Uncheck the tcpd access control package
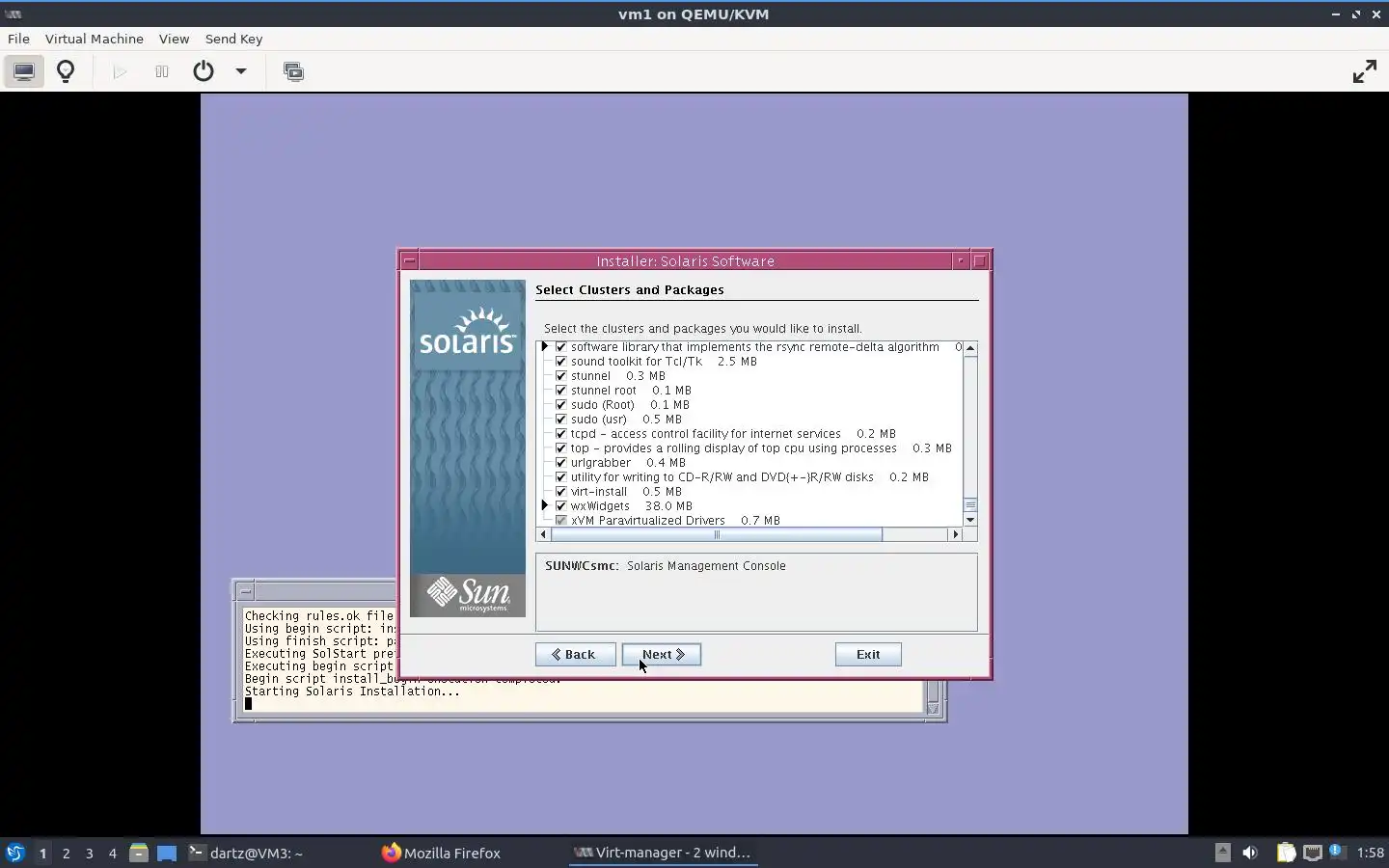Viewport: 1389px width, 868px height. (561, 434)
